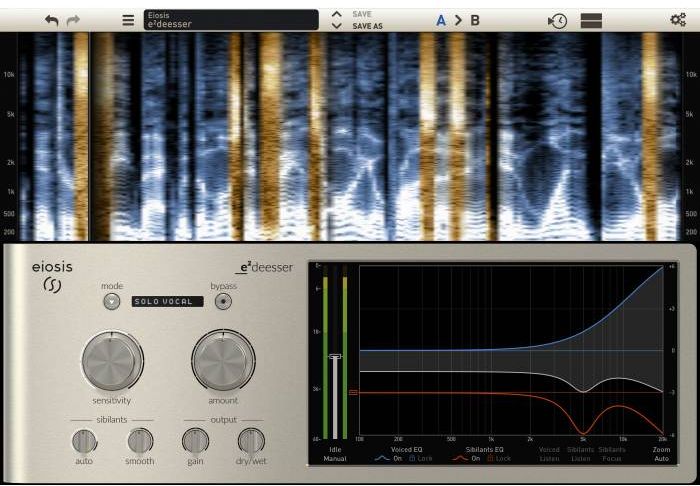Viewport: 700px width, 486px height.
Task: Click the orange sibilants EQ curve dip
Action: point(583,432)
